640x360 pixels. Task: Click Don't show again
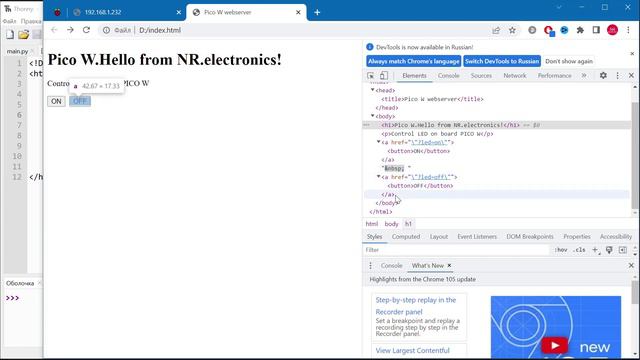pos(569,61)
